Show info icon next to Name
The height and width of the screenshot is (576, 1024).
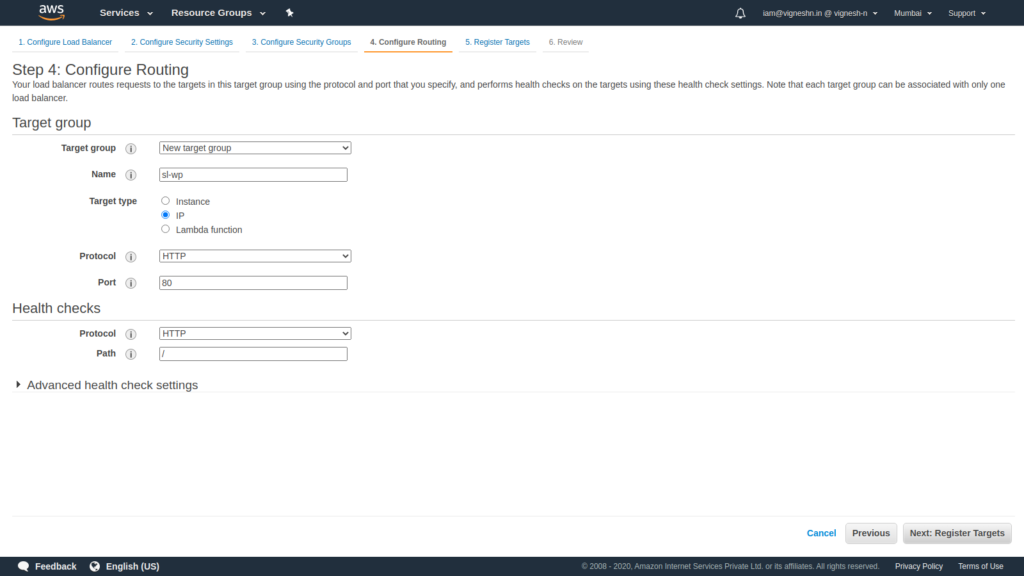click(131, 175)
